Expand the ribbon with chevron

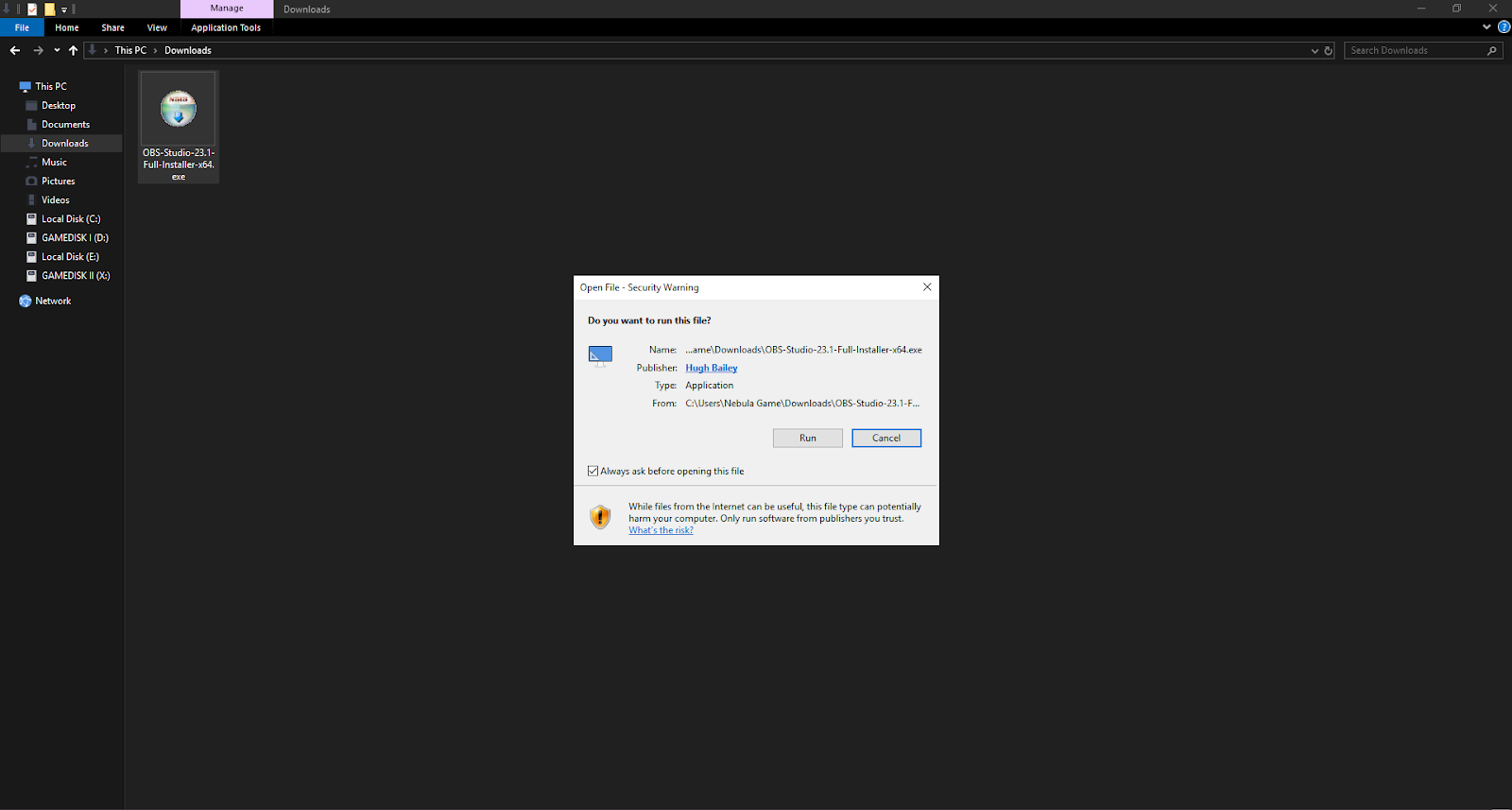click(x=1486, y=27)
